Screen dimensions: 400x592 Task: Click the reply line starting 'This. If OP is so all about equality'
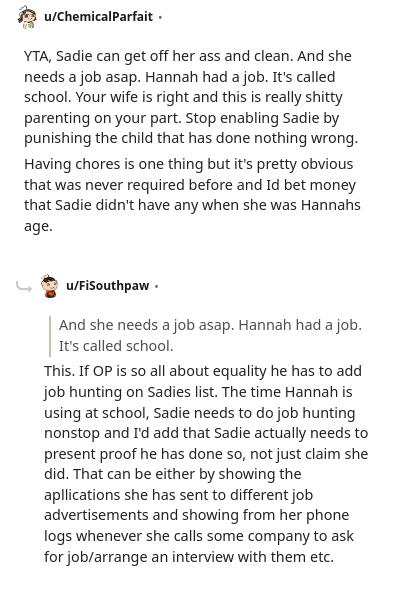pos(203,371)
